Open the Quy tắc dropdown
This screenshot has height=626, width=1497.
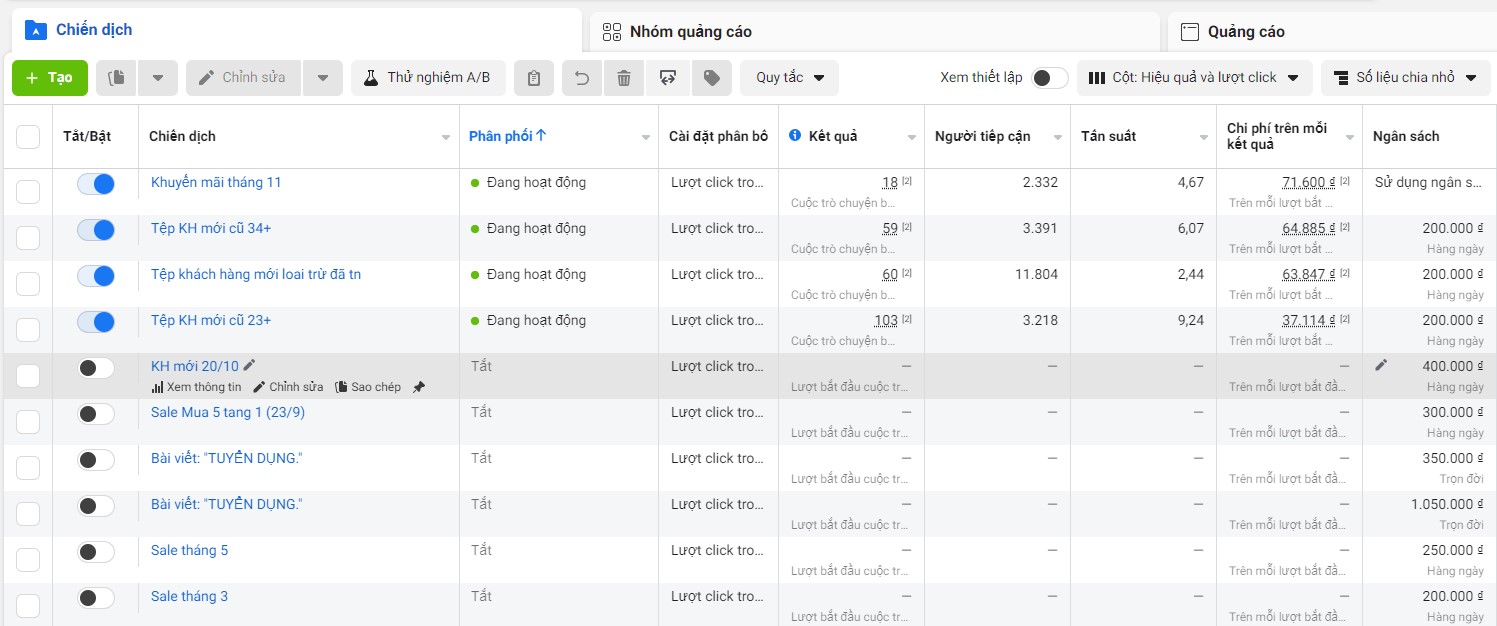(788, 77)
